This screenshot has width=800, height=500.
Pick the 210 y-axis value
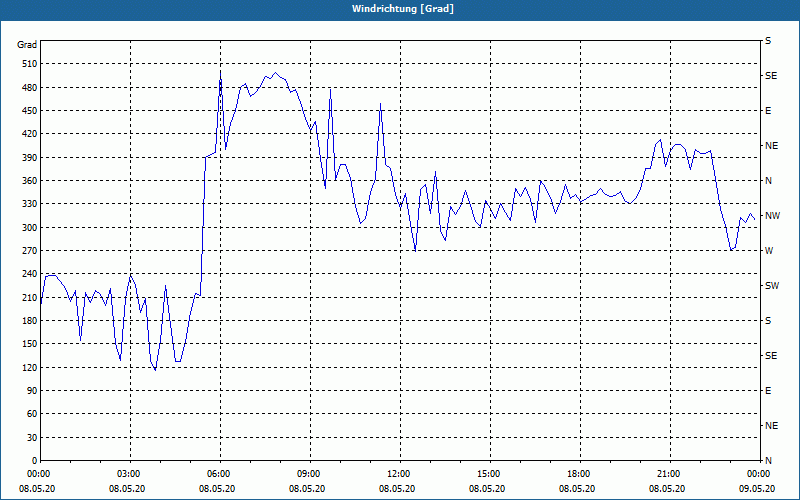tap(30, 297)
